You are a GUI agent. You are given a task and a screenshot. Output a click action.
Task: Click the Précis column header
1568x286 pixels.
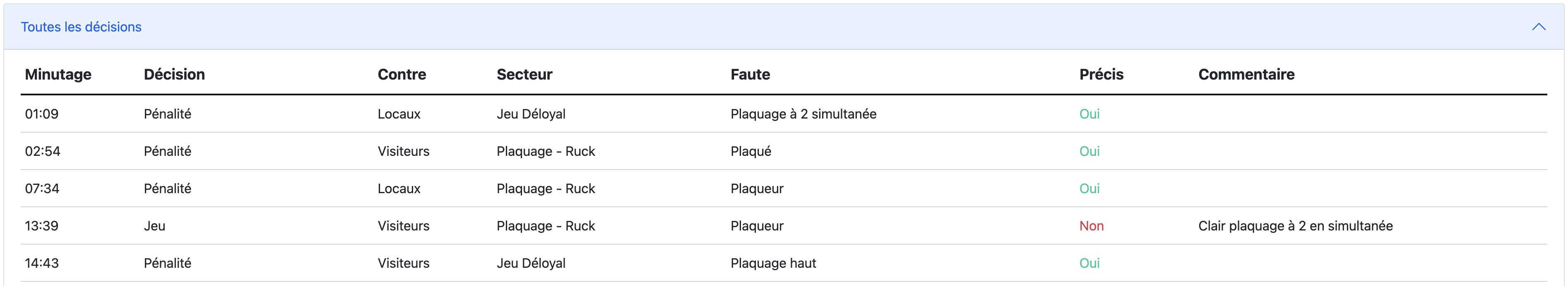(x=1101, y=74)
